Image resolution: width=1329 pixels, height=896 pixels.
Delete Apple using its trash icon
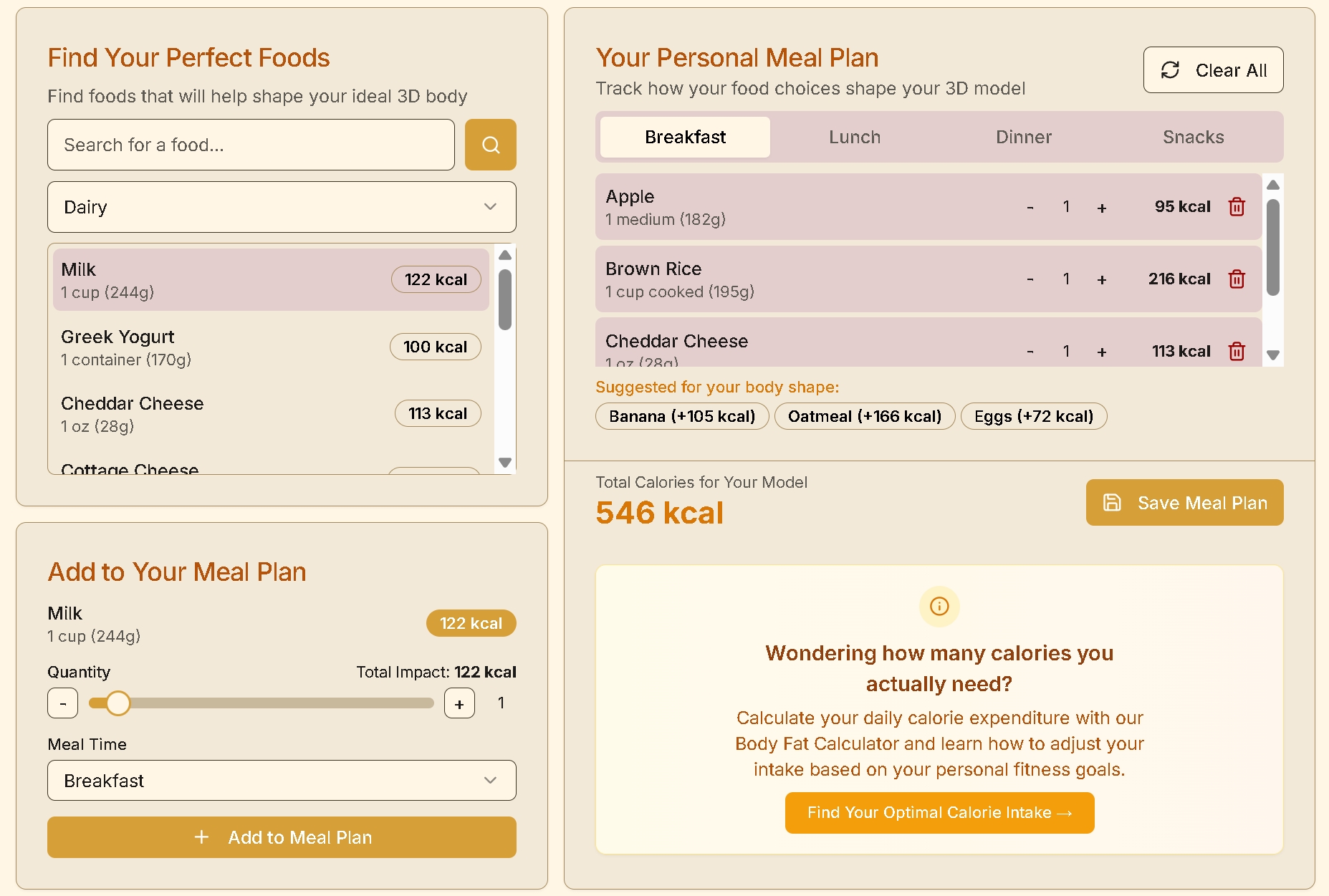tap(1237, 207)
